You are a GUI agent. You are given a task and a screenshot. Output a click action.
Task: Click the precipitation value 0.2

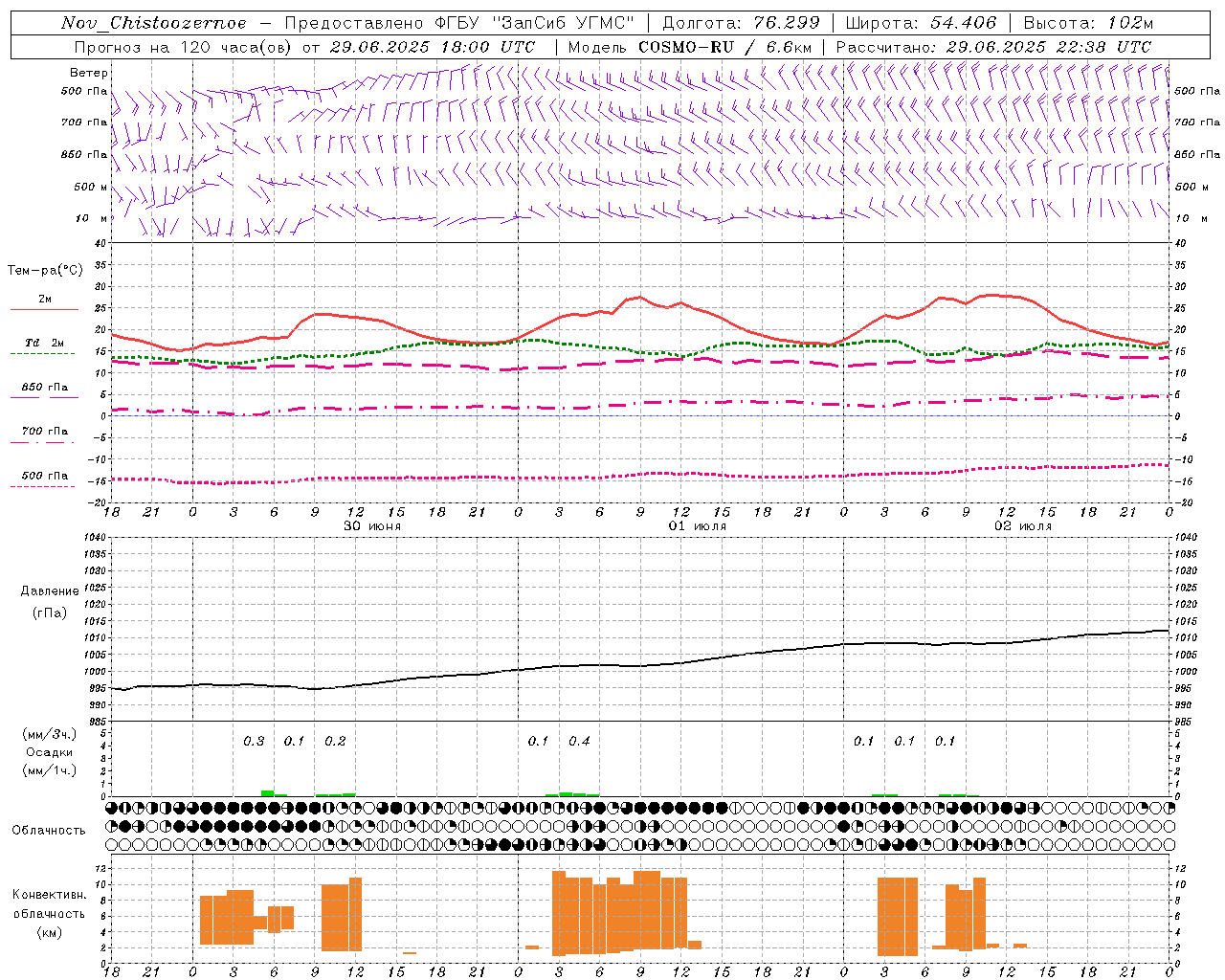pyautogui.click(x=335, y=742)
